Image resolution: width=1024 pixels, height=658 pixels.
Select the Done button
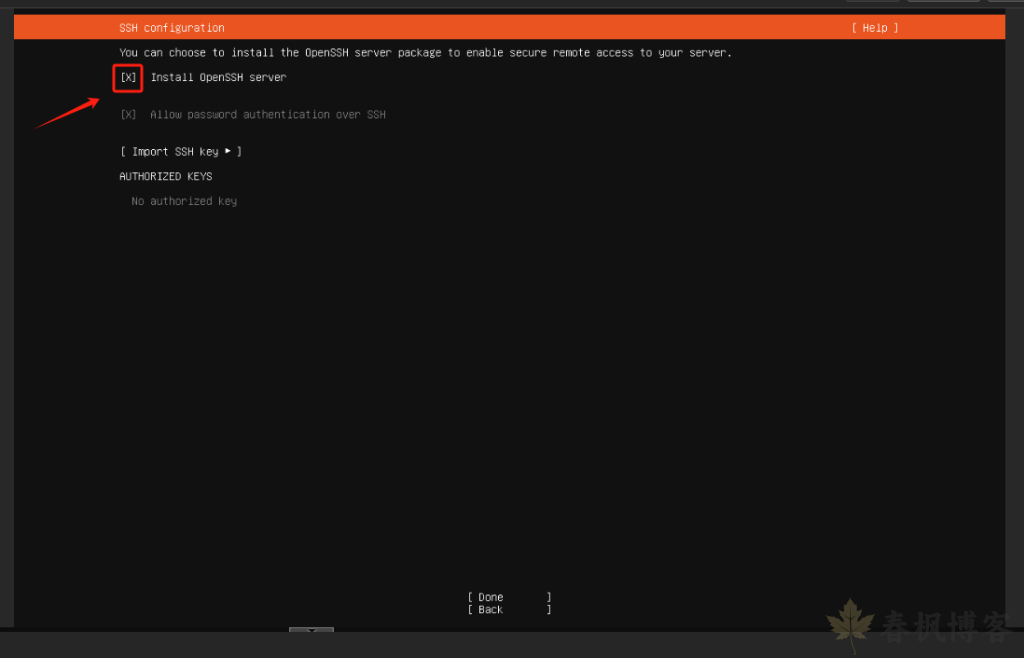[x=509, y=597]
